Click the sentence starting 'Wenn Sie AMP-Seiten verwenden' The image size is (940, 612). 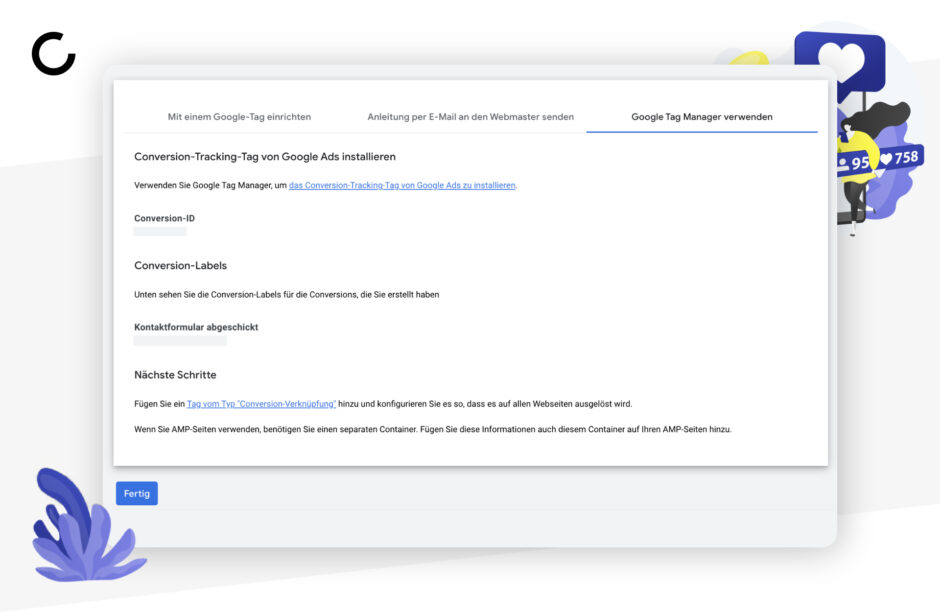(433, 429)
